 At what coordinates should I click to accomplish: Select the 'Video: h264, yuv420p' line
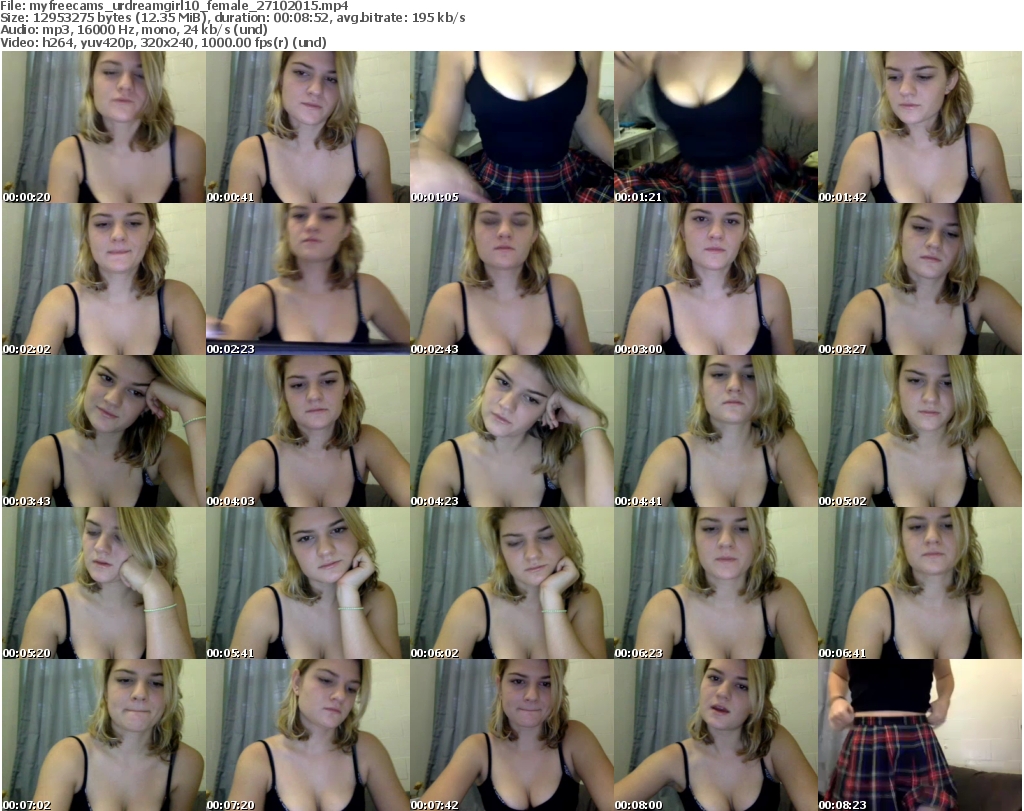(163, 42)
